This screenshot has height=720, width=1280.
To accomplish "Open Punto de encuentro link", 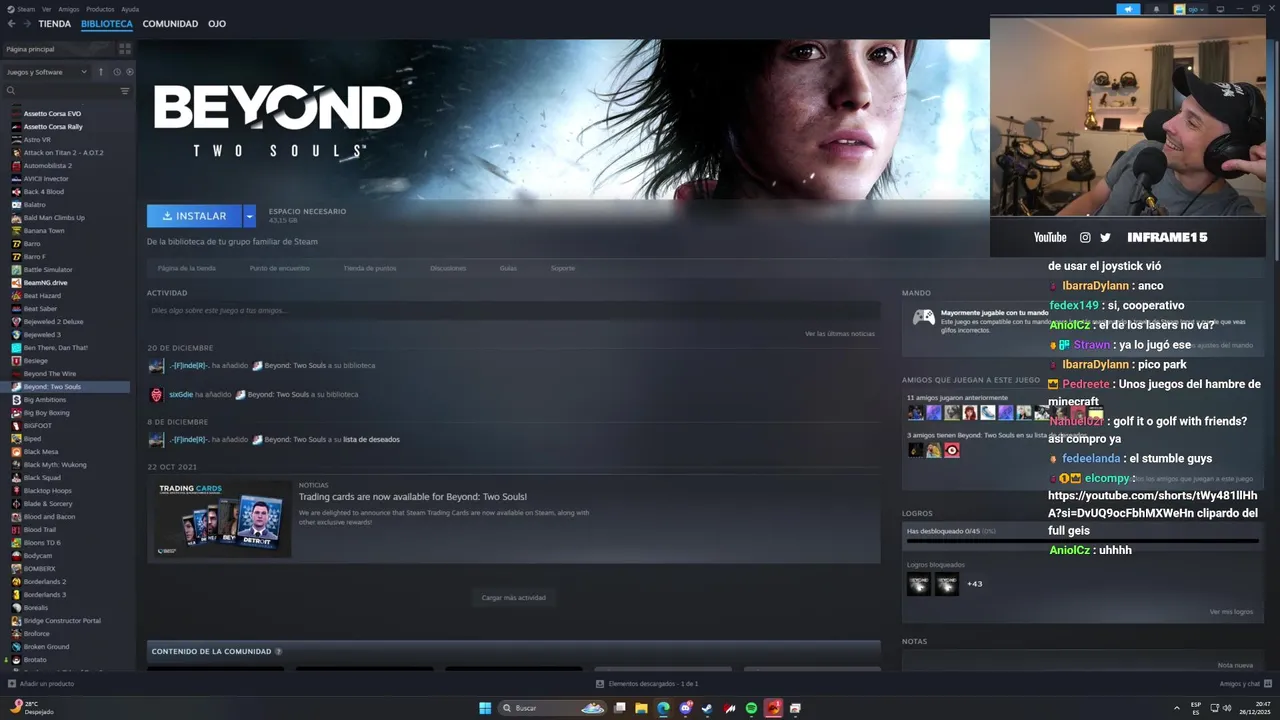I will (x=280, y=268).
